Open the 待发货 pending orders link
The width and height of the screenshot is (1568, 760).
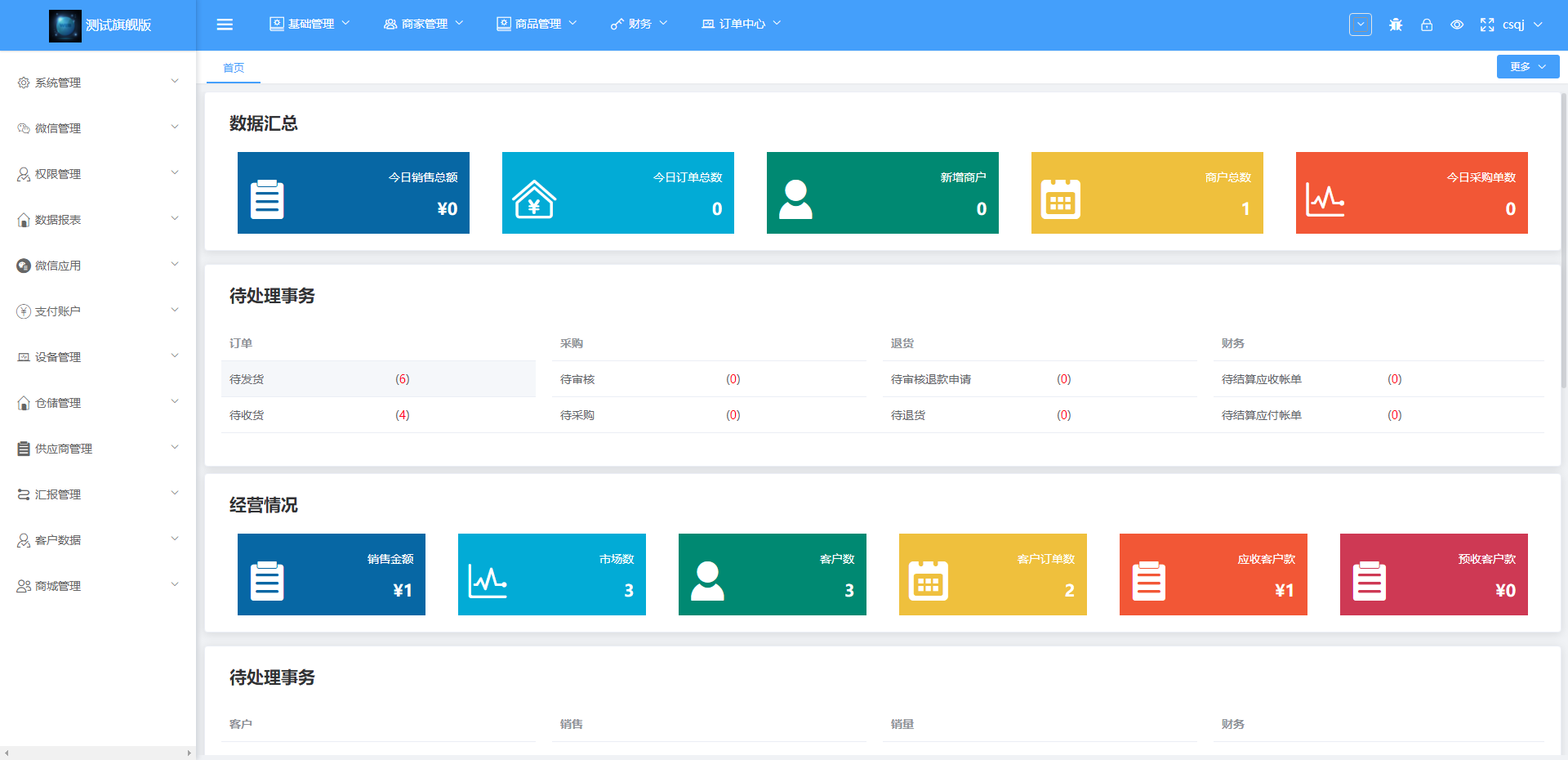click(247, 379)
